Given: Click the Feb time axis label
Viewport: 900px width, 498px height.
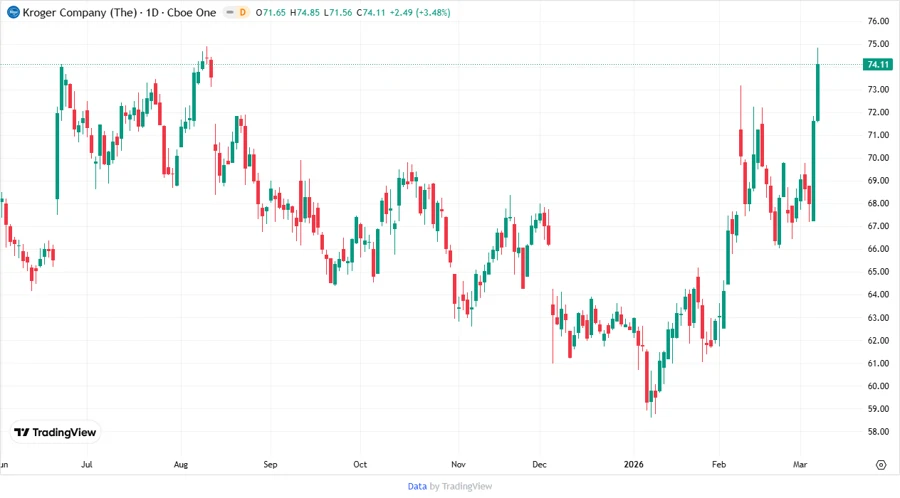Looking at the screenshot, I should [x=719, y=465].
